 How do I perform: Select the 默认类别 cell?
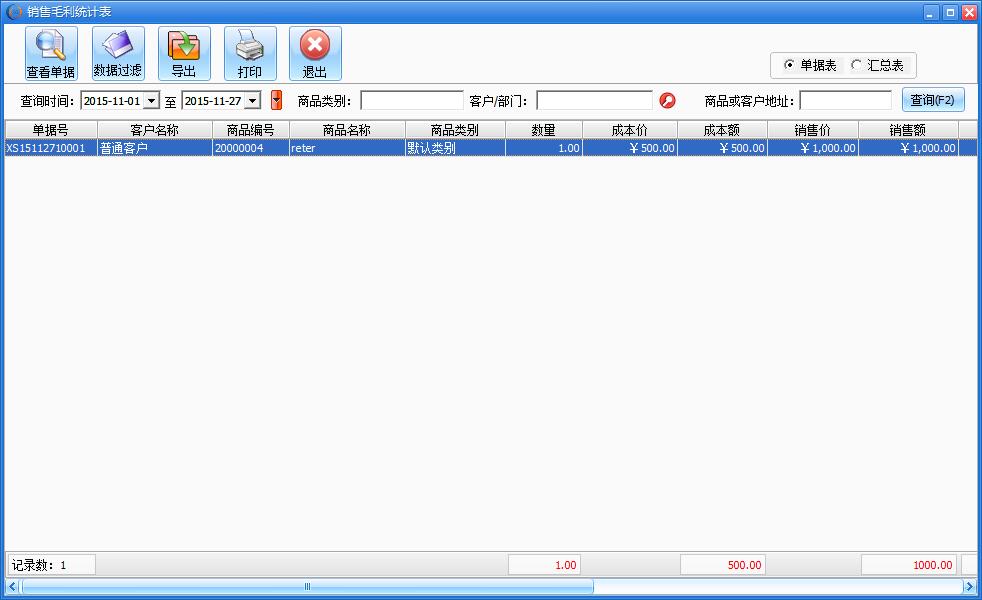coord(455,148)
